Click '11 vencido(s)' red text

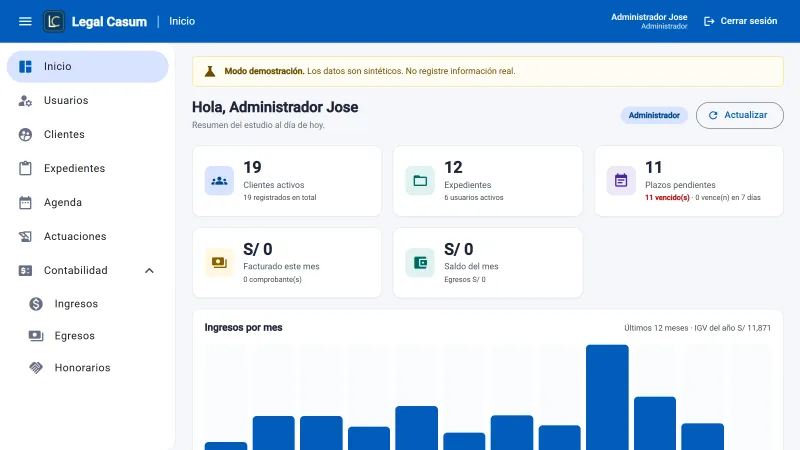pos(667,197)
